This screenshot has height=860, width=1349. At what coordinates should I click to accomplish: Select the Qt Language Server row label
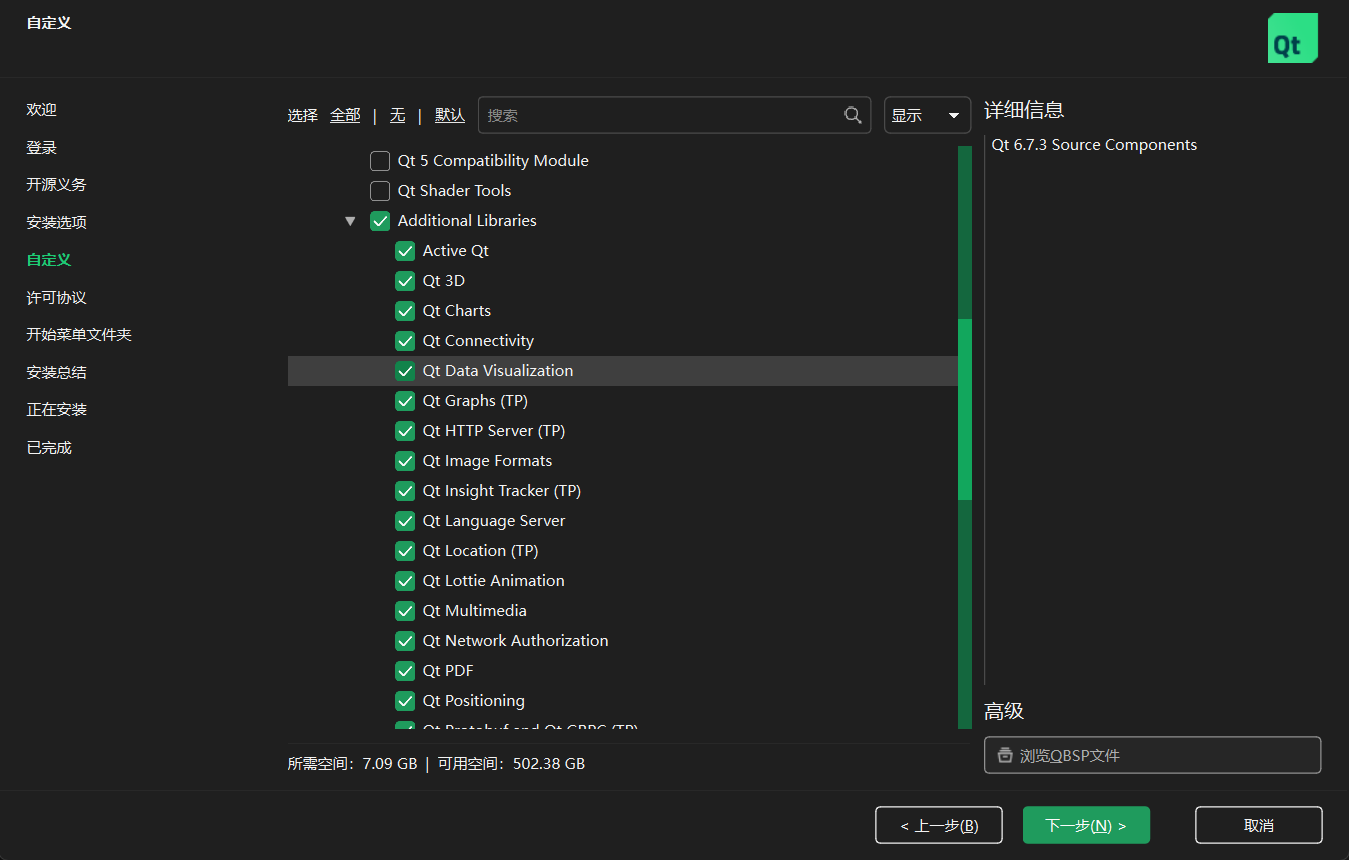pyautogui.click(x=494, y=521)
